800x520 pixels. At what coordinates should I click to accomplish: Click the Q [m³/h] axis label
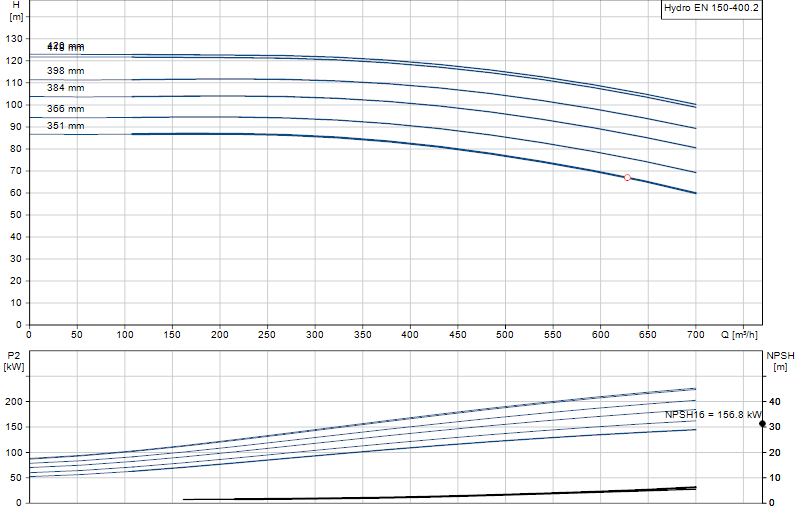click(x=739, y=335)
